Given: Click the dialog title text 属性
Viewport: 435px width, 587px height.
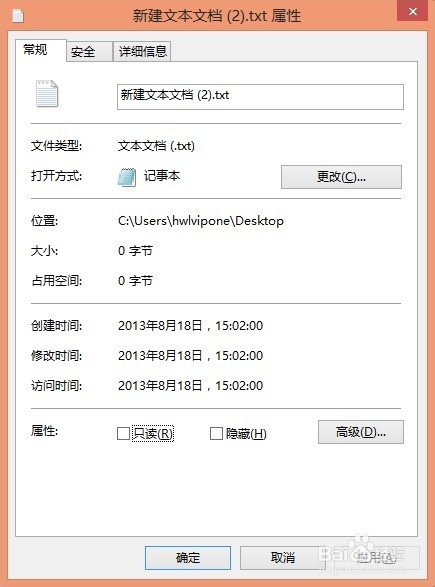Looking at the screenshot, I should pos(286,16).
